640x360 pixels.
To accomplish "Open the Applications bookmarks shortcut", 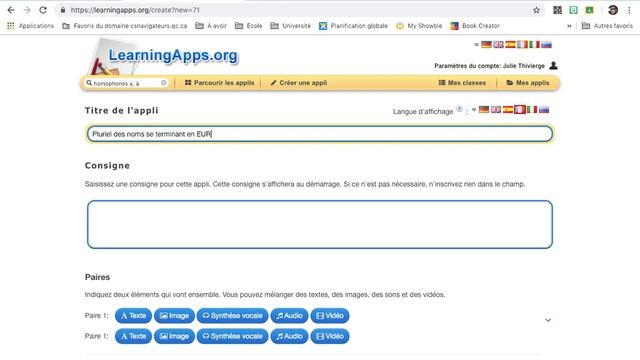I will tap(30, 26).
